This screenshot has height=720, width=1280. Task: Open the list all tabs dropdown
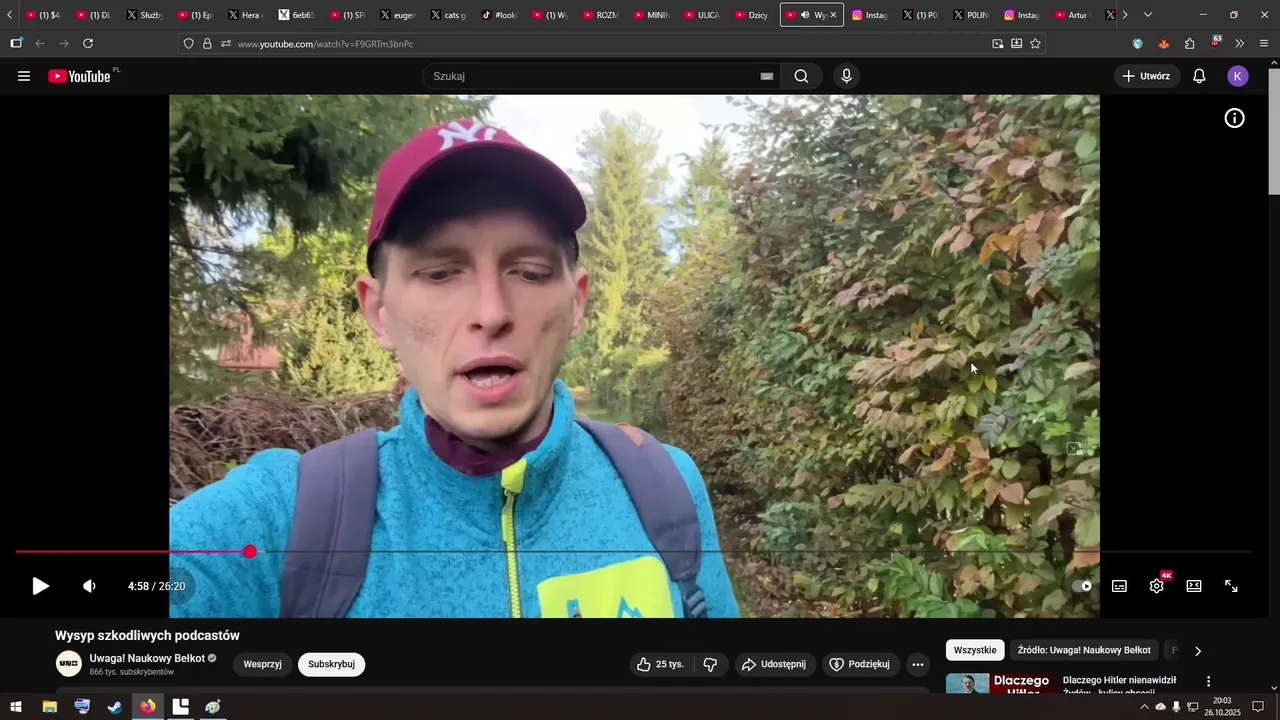pos(1148,15)
